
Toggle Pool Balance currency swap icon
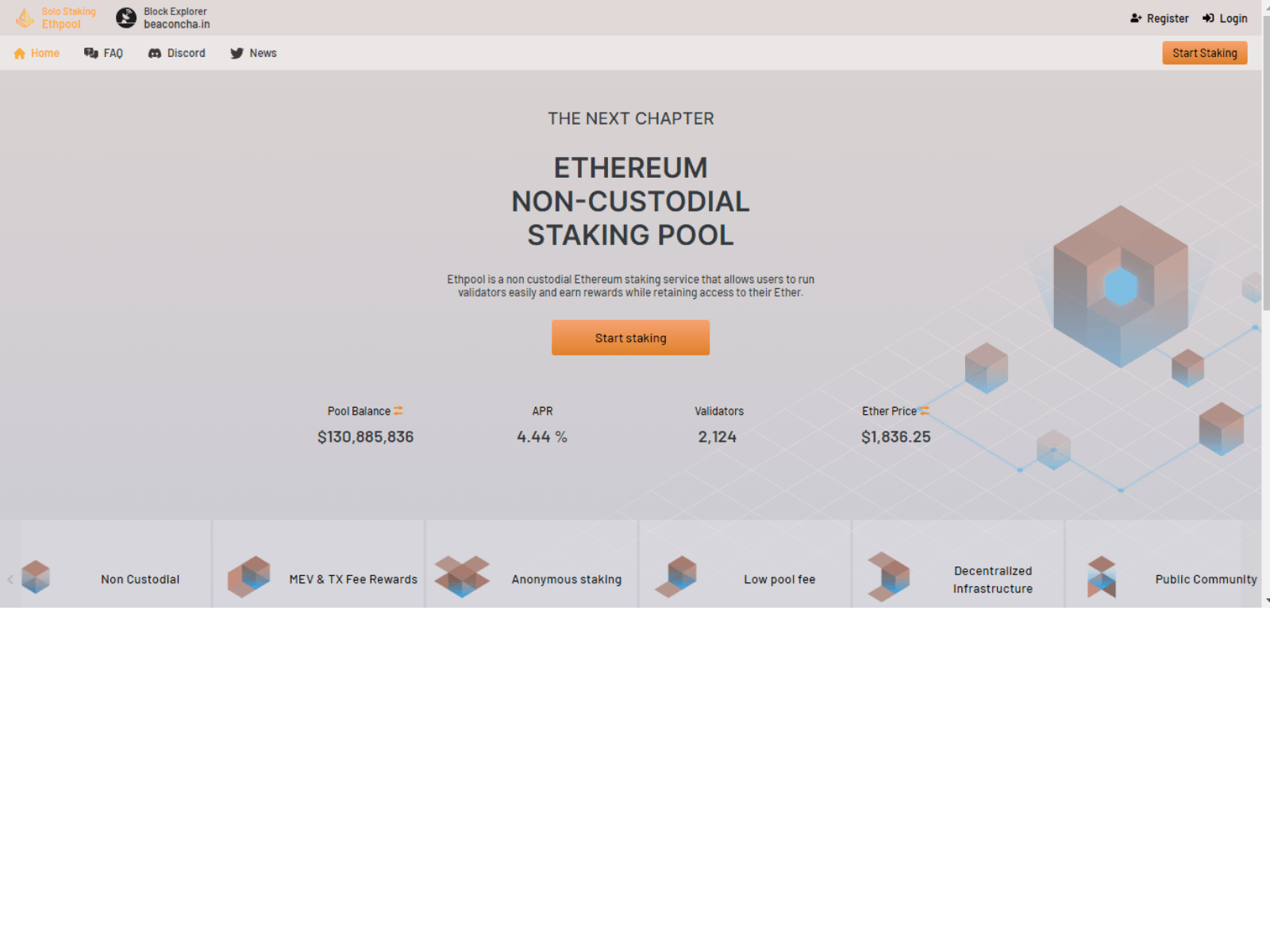click(398, 410)
